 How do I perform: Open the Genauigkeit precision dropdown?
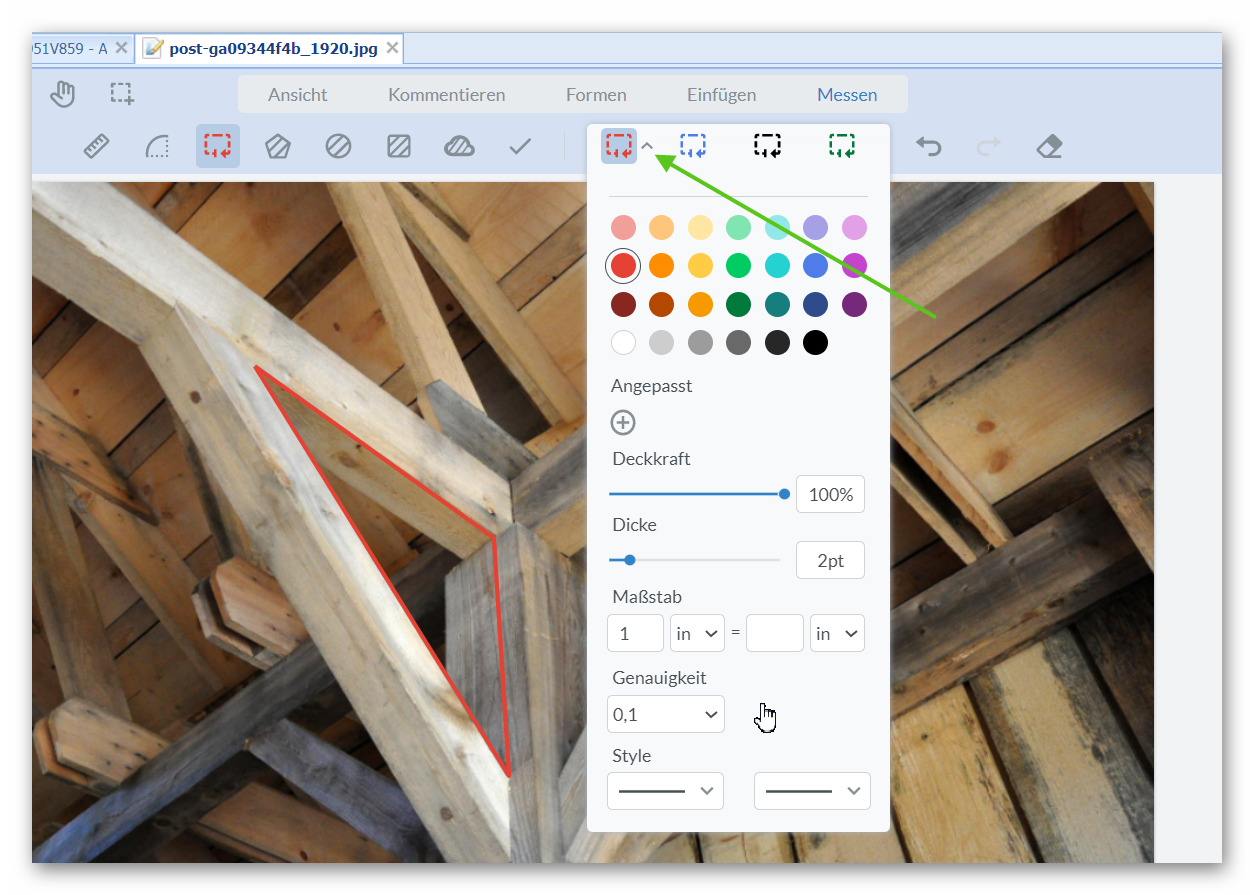pyautogui.click(x=666, y=714)
